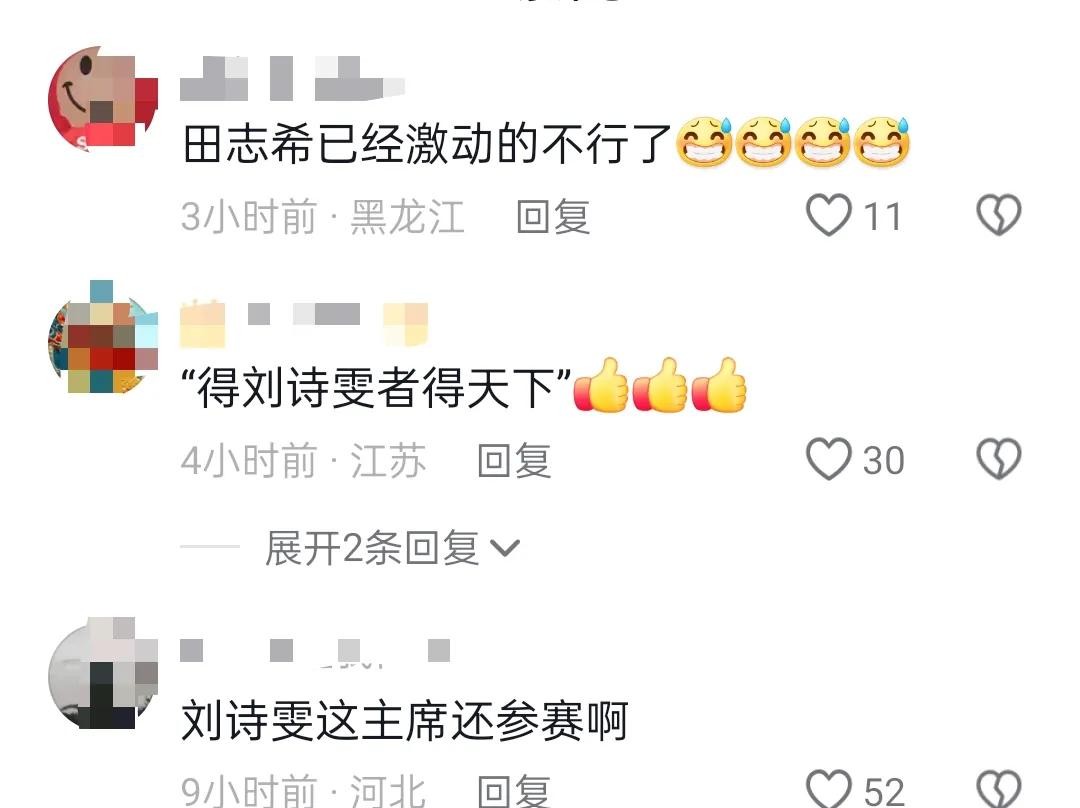
Task: Dislike the comment from 黑龙江
Action: click(999, 214)
